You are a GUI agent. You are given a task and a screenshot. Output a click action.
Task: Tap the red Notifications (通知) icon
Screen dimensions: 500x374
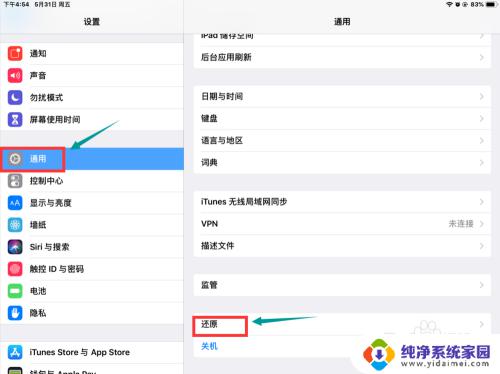[15, 53]
